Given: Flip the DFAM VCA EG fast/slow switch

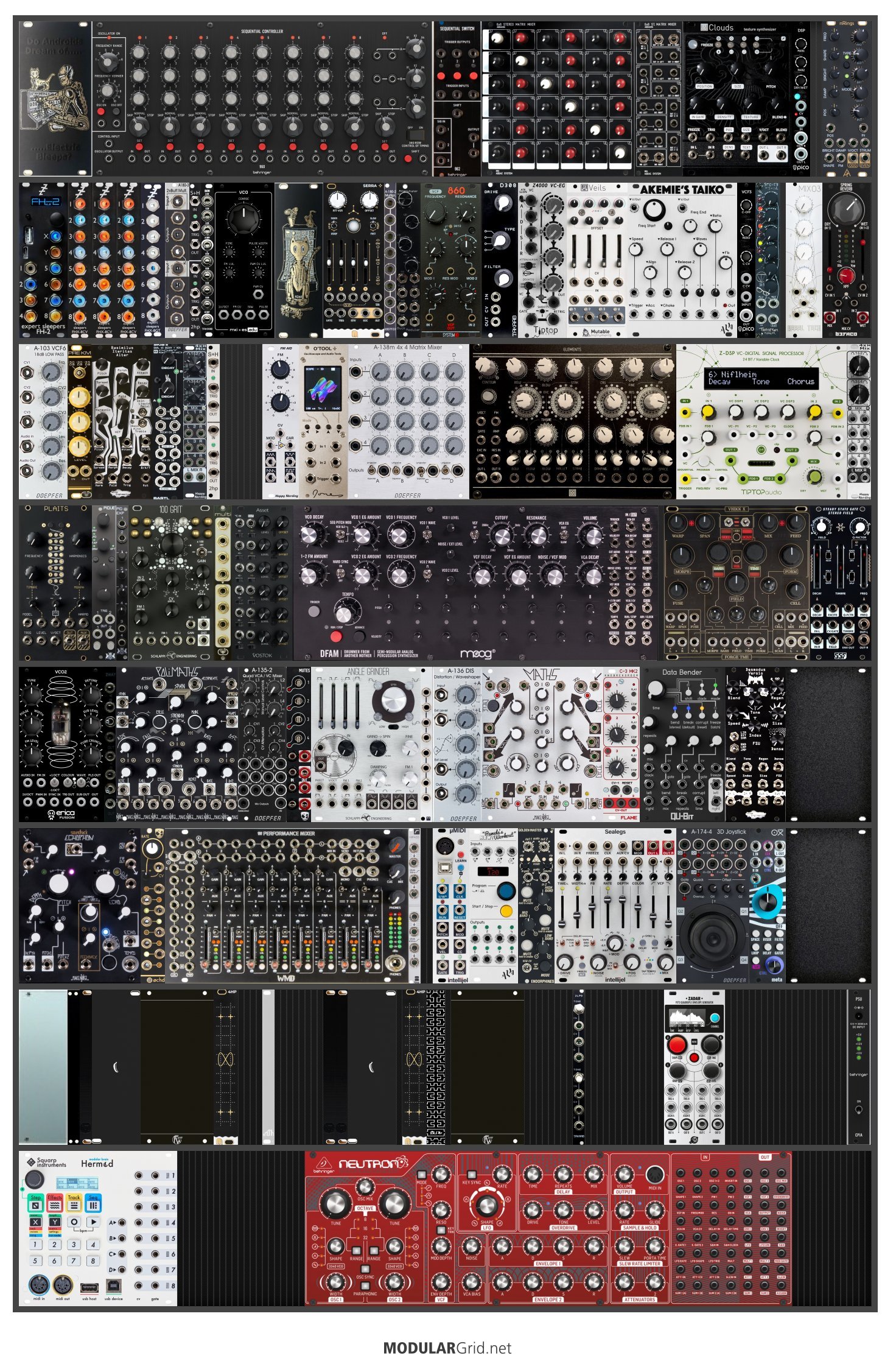Looking at the screenshot, I should pos(564,535).
